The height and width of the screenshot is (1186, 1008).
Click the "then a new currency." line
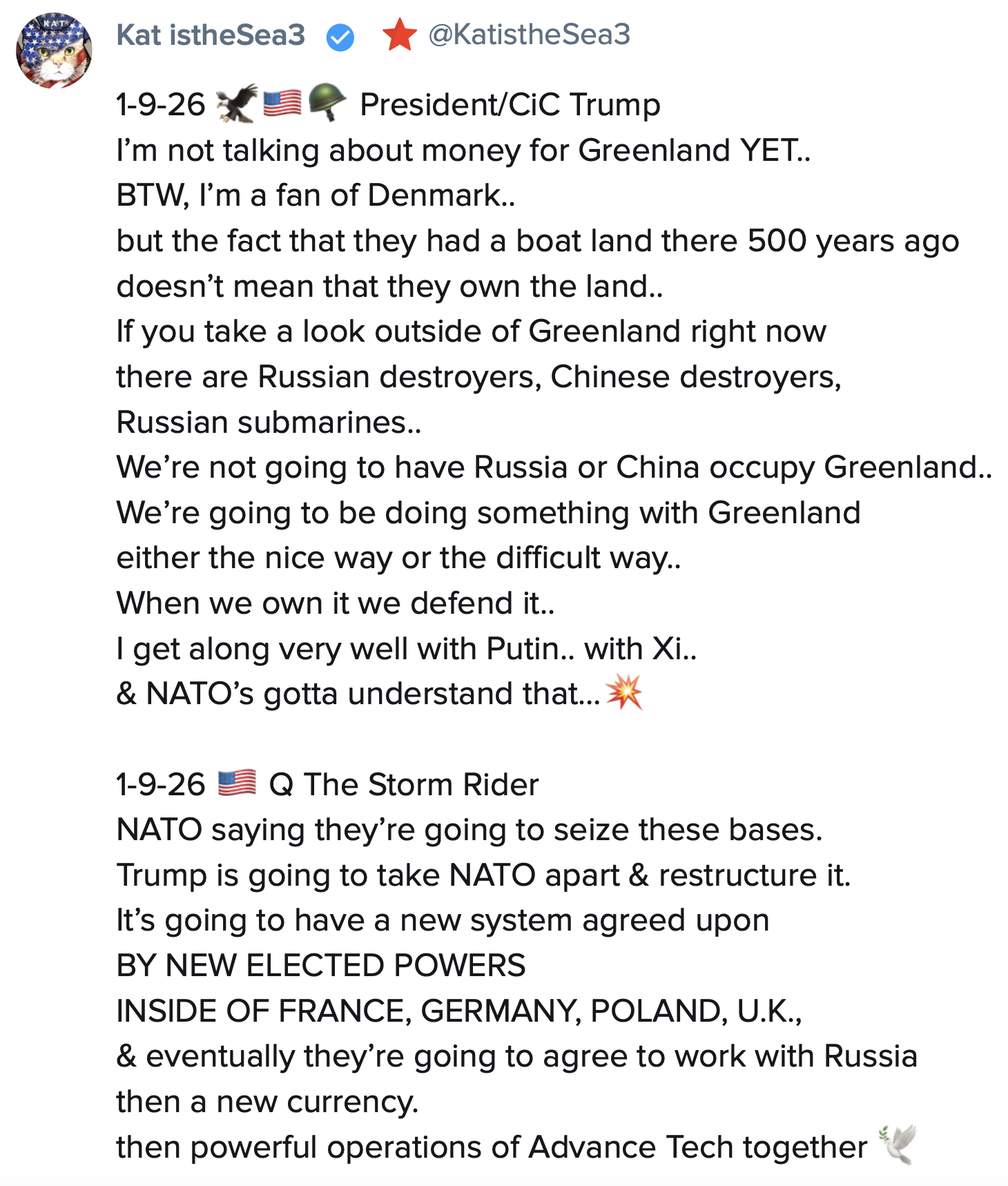point(267,1102)
